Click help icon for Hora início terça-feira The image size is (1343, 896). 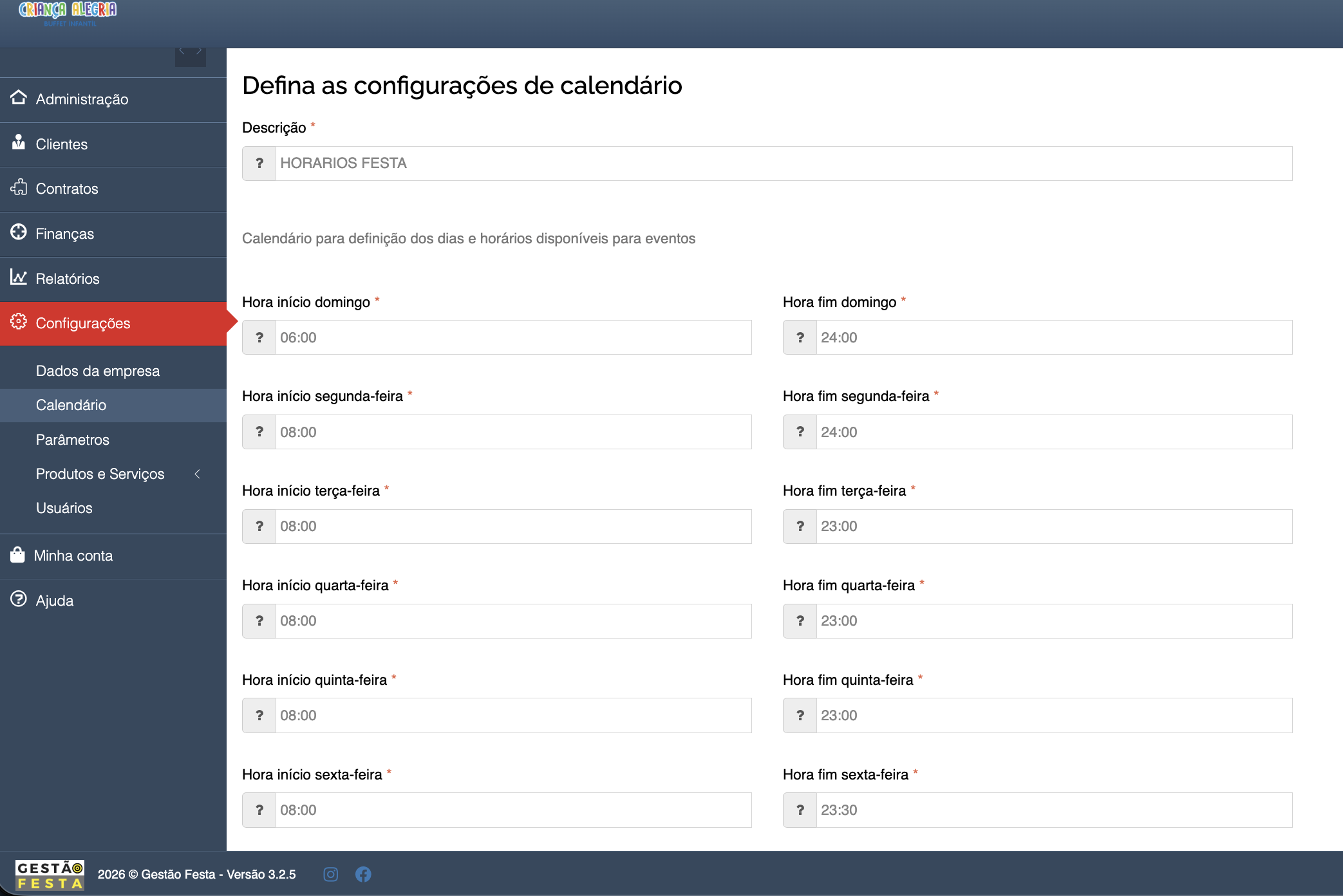point(259,527)
